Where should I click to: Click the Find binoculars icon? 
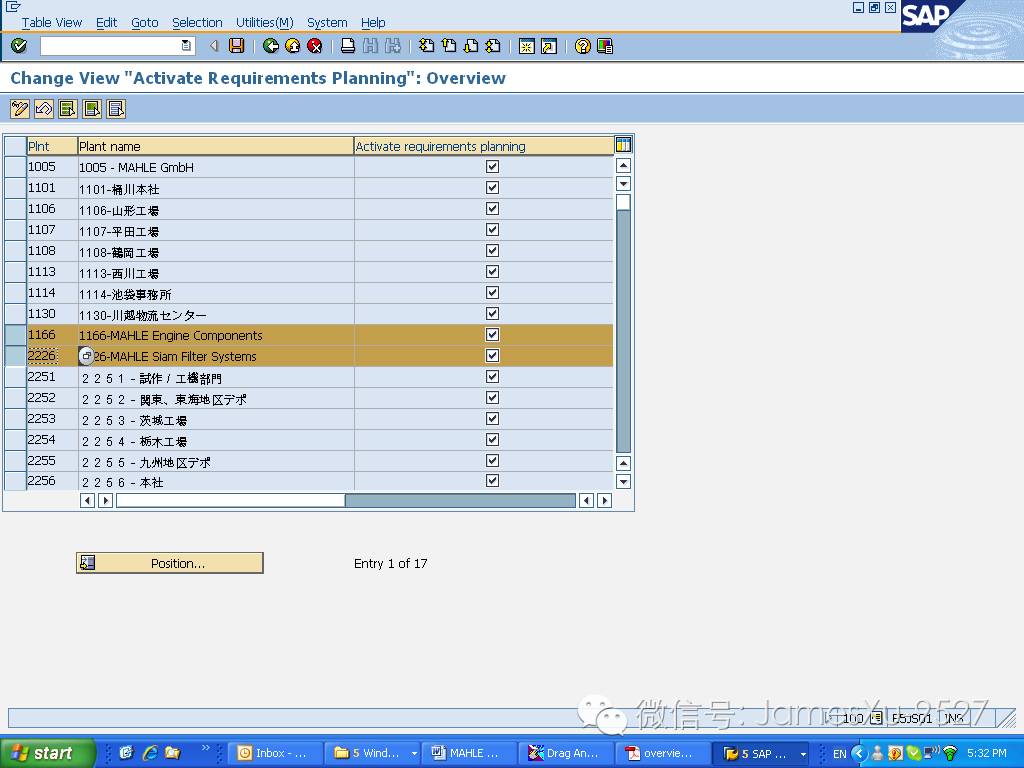pos(370,46)
